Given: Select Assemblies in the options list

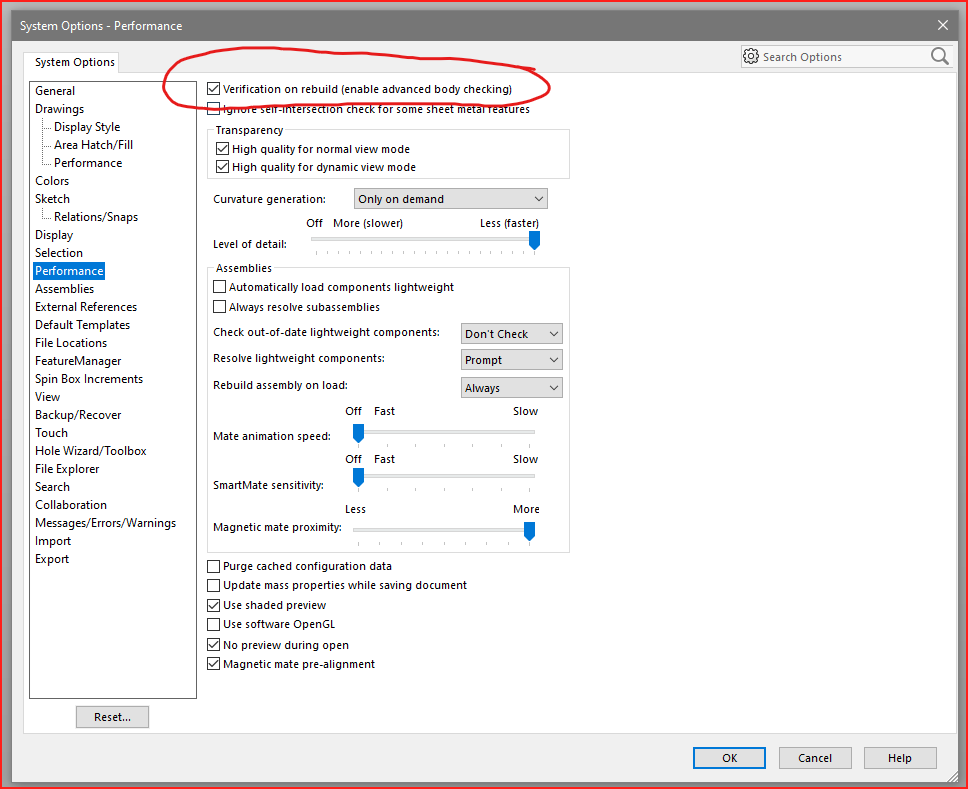Looking at the screenshot, I should [x=64, y=289].
